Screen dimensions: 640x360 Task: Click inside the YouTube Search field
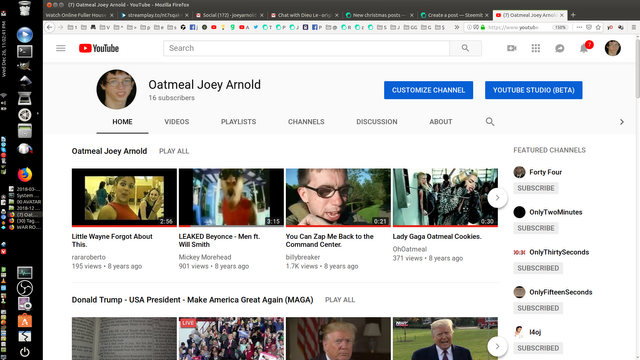click(306, 48)
